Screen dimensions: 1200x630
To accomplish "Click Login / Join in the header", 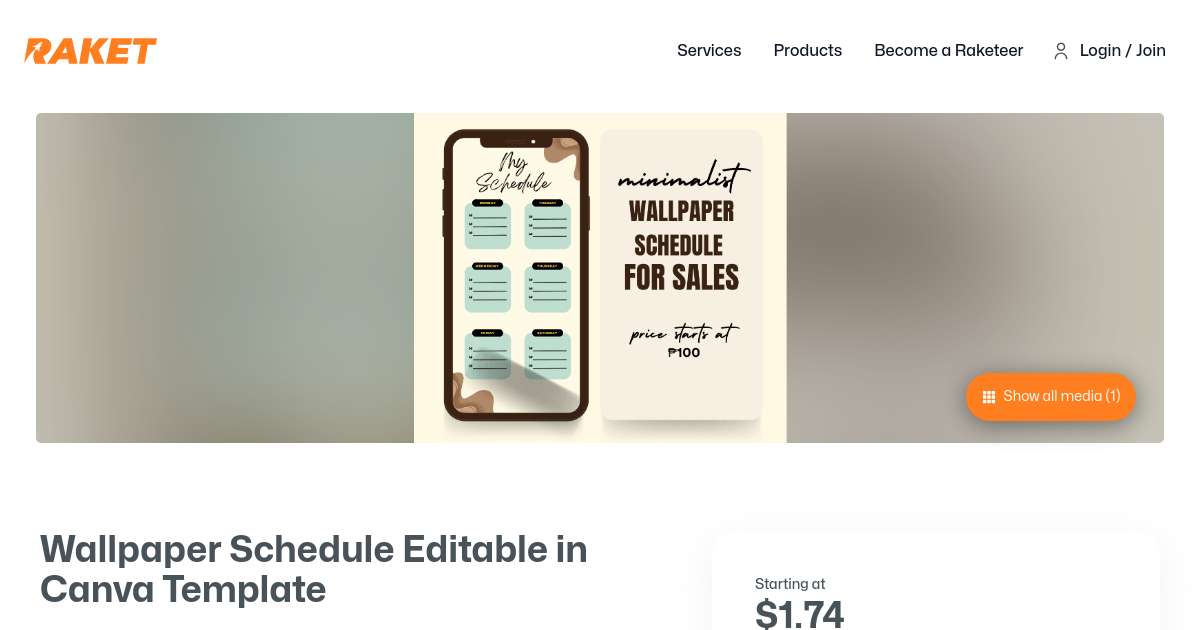I will tap(1122, 51).
